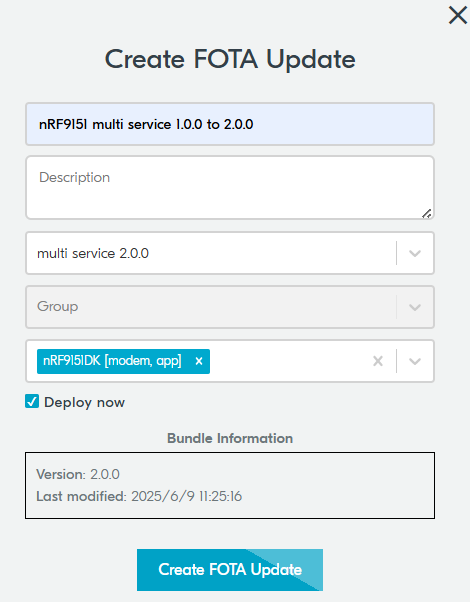Click the Last modified date line
Image resolution: width=470 pixels, height=602 pixels.
(139, 496)
